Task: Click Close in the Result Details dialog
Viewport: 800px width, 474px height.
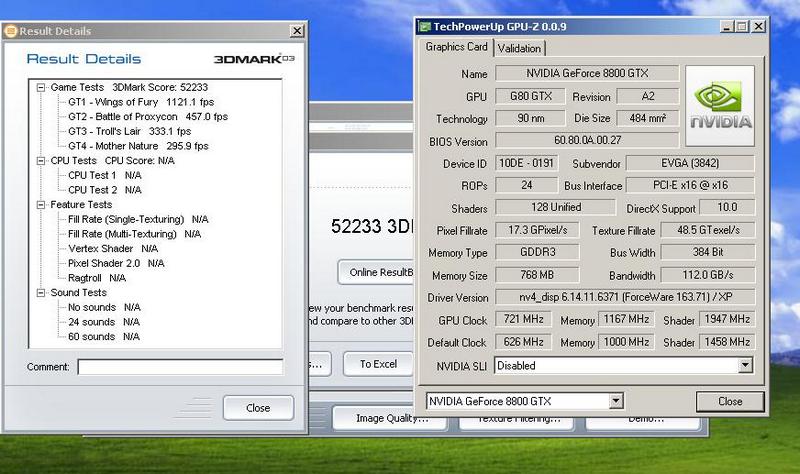Action: click(258, 408)
